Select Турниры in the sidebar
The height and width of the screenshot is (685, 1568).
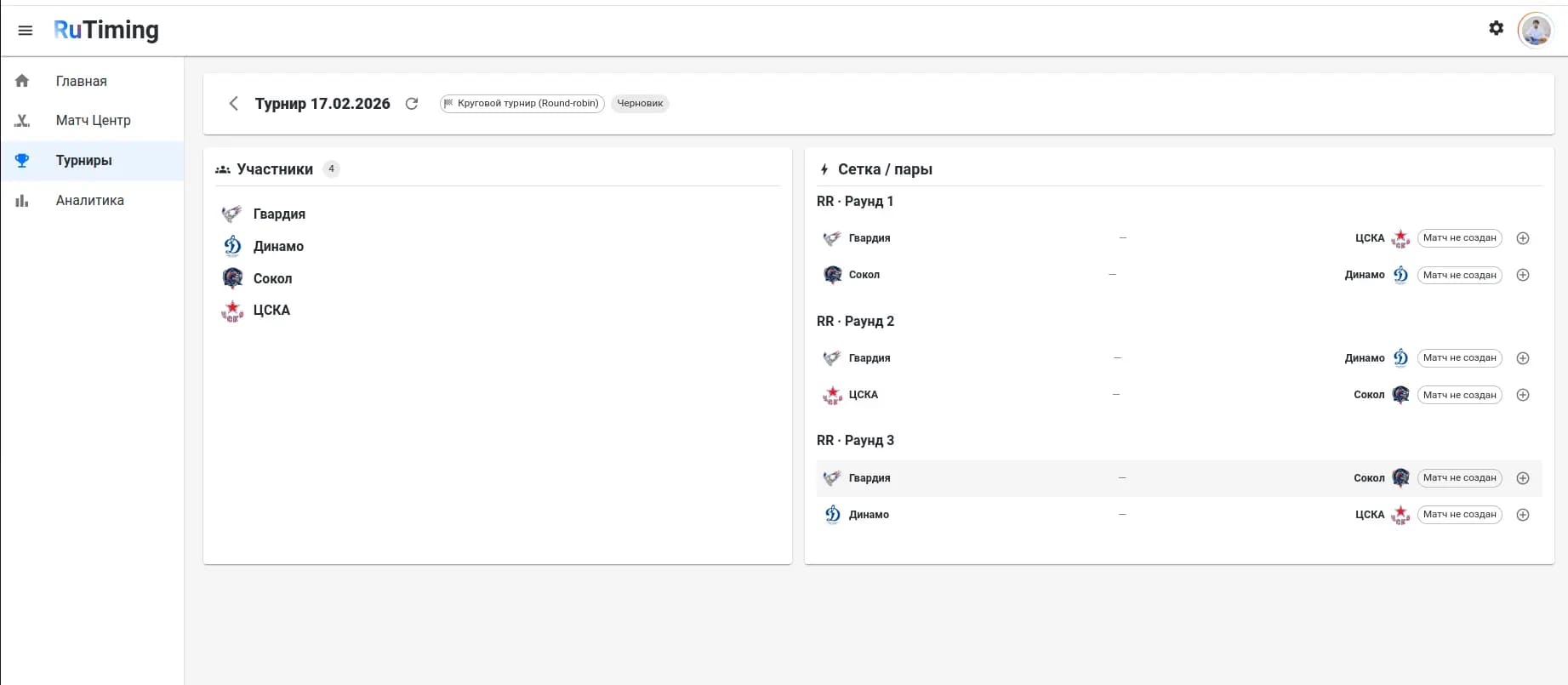[x=83, y=161]
